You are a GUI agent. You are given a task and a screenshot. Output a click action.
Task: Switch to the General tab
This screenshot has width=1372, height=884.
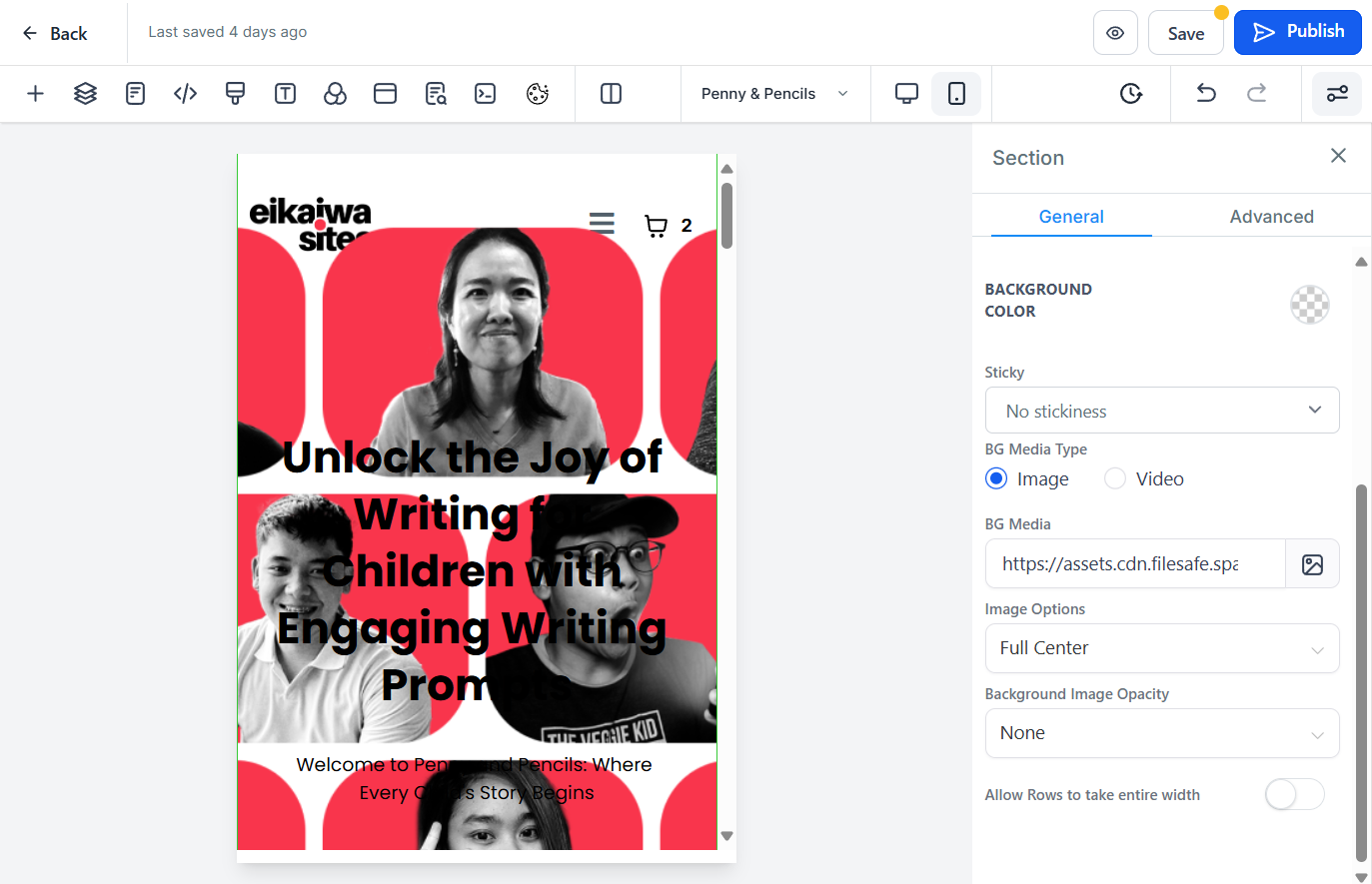[x=1071, y=217]
